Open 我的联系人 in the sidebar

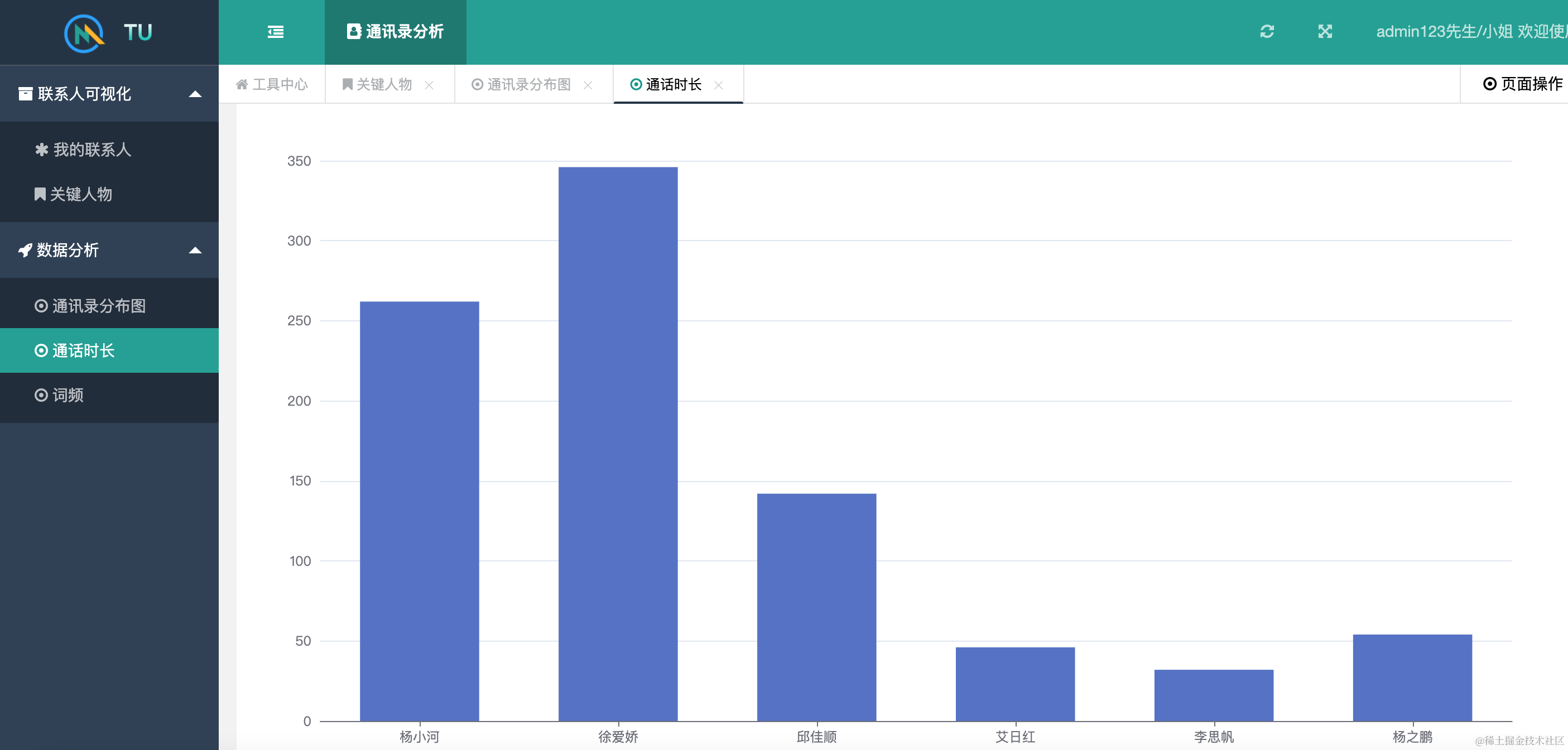point(92,150)
